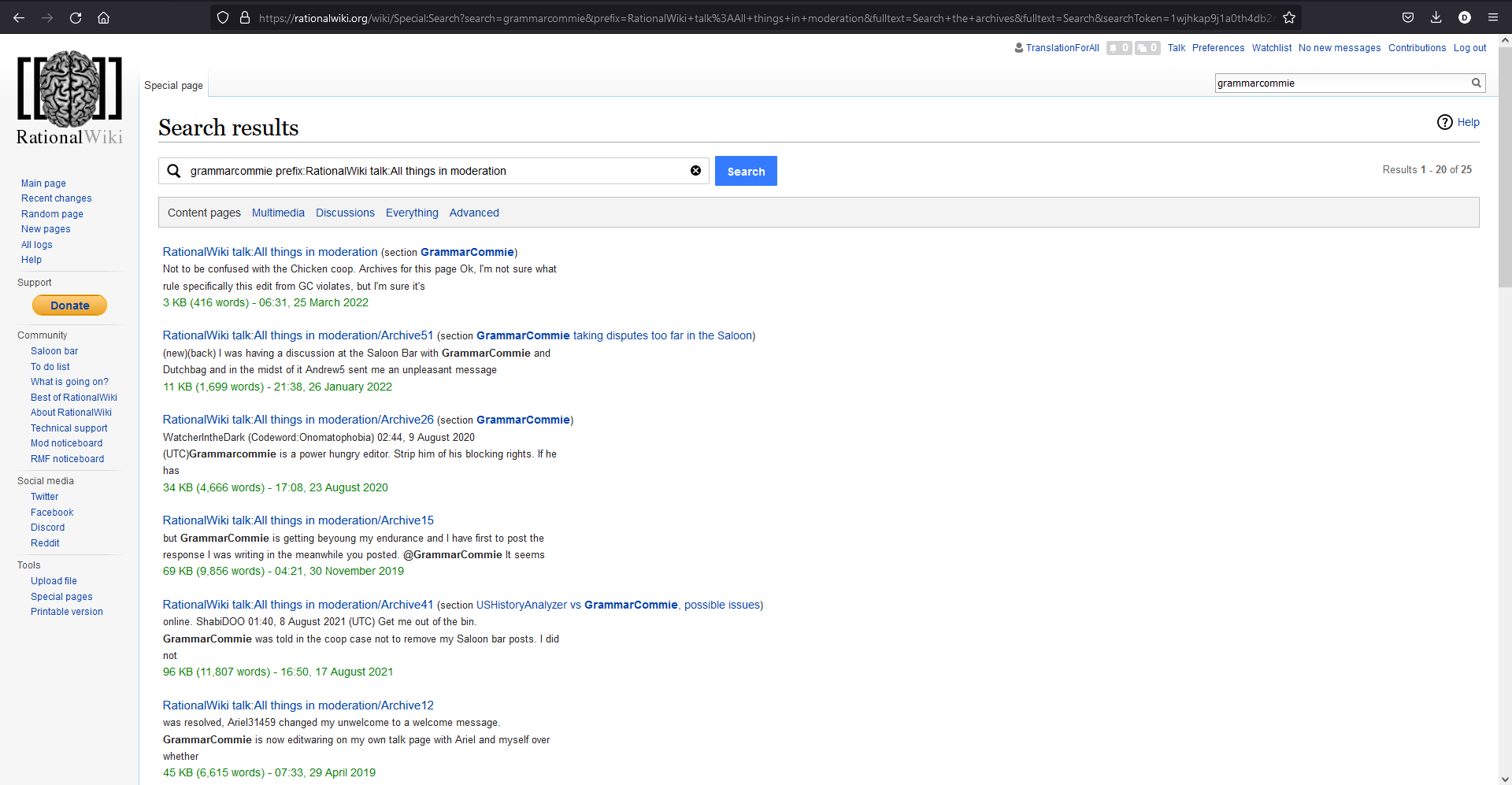Open the Archive51 search result
Viewport: 1512px width, 785px height.
pos(298,335)
